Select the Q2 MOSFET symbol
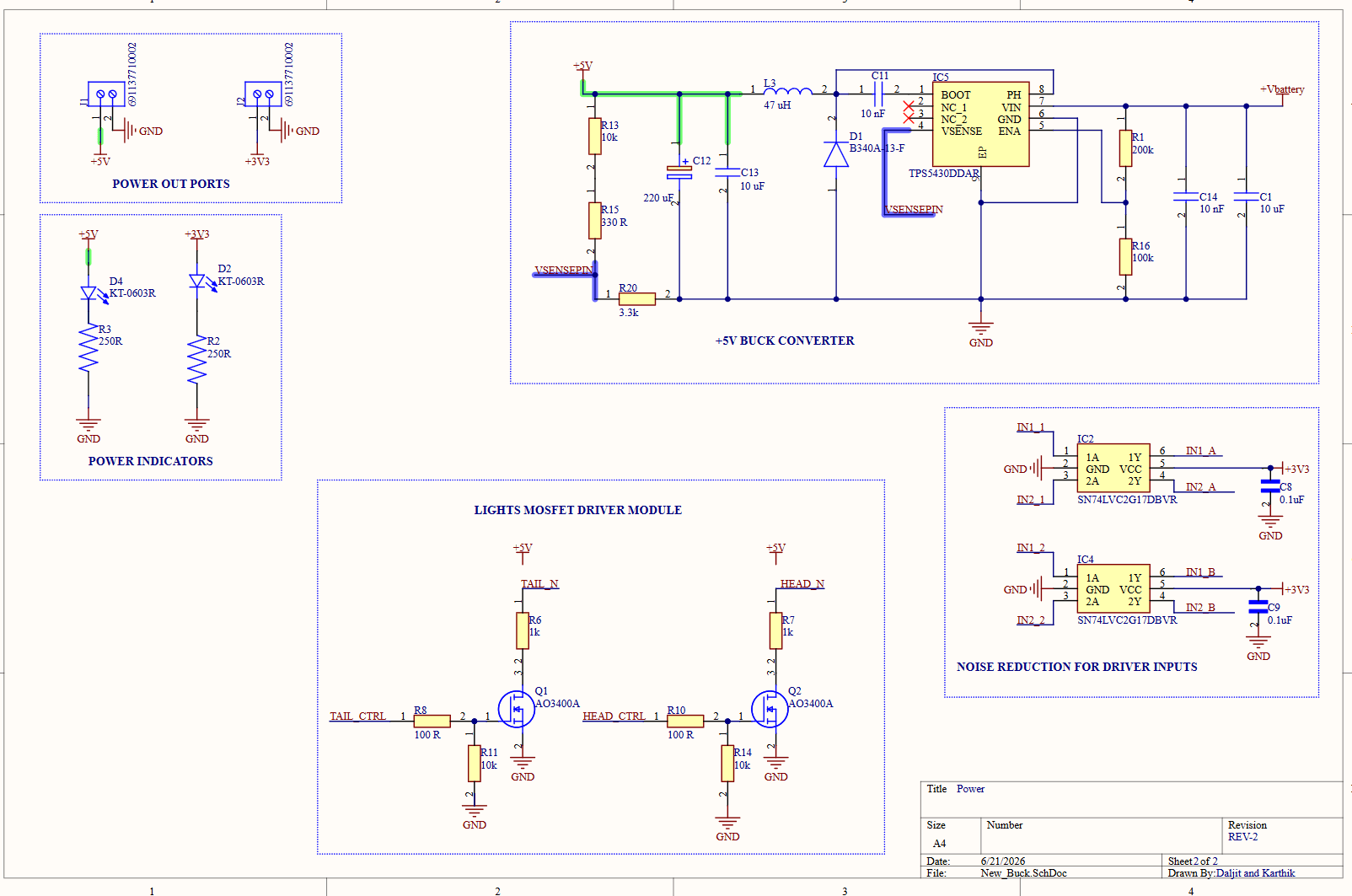Screen dimensions: 1352x896 [x=770, y=709]
